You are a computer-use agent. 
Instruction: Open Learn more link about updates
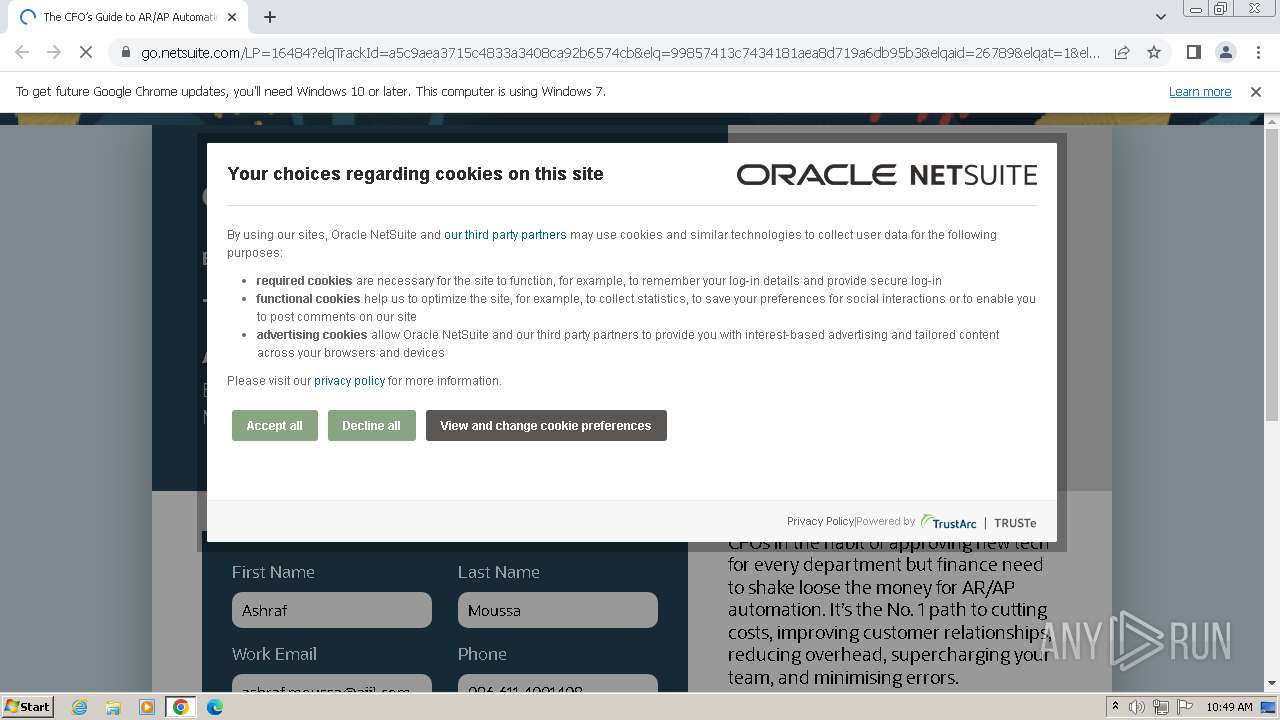[x=1200, y=92]
